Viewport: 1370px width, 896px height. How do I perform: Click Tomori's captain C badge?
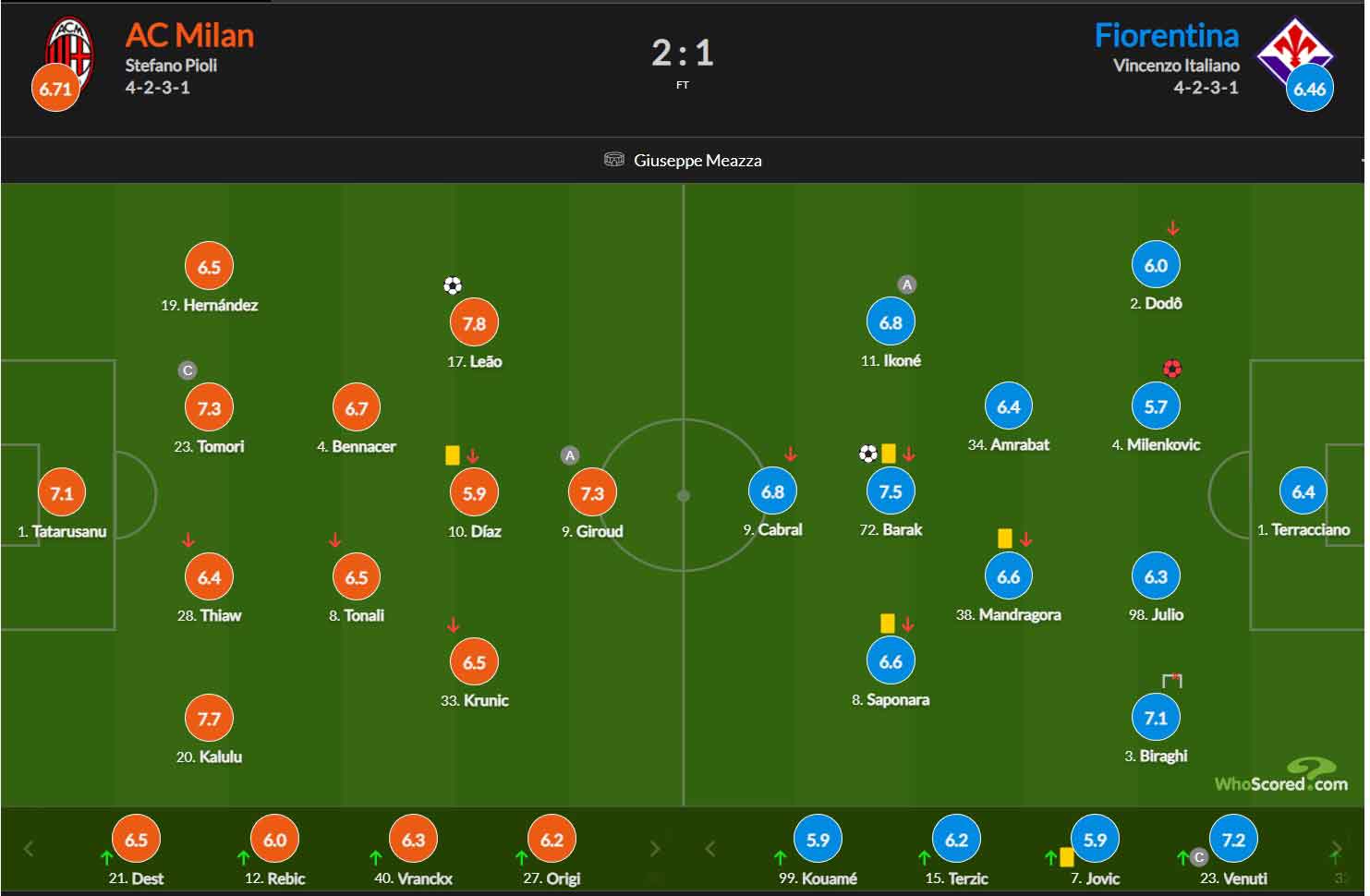(x=187, y=370)
